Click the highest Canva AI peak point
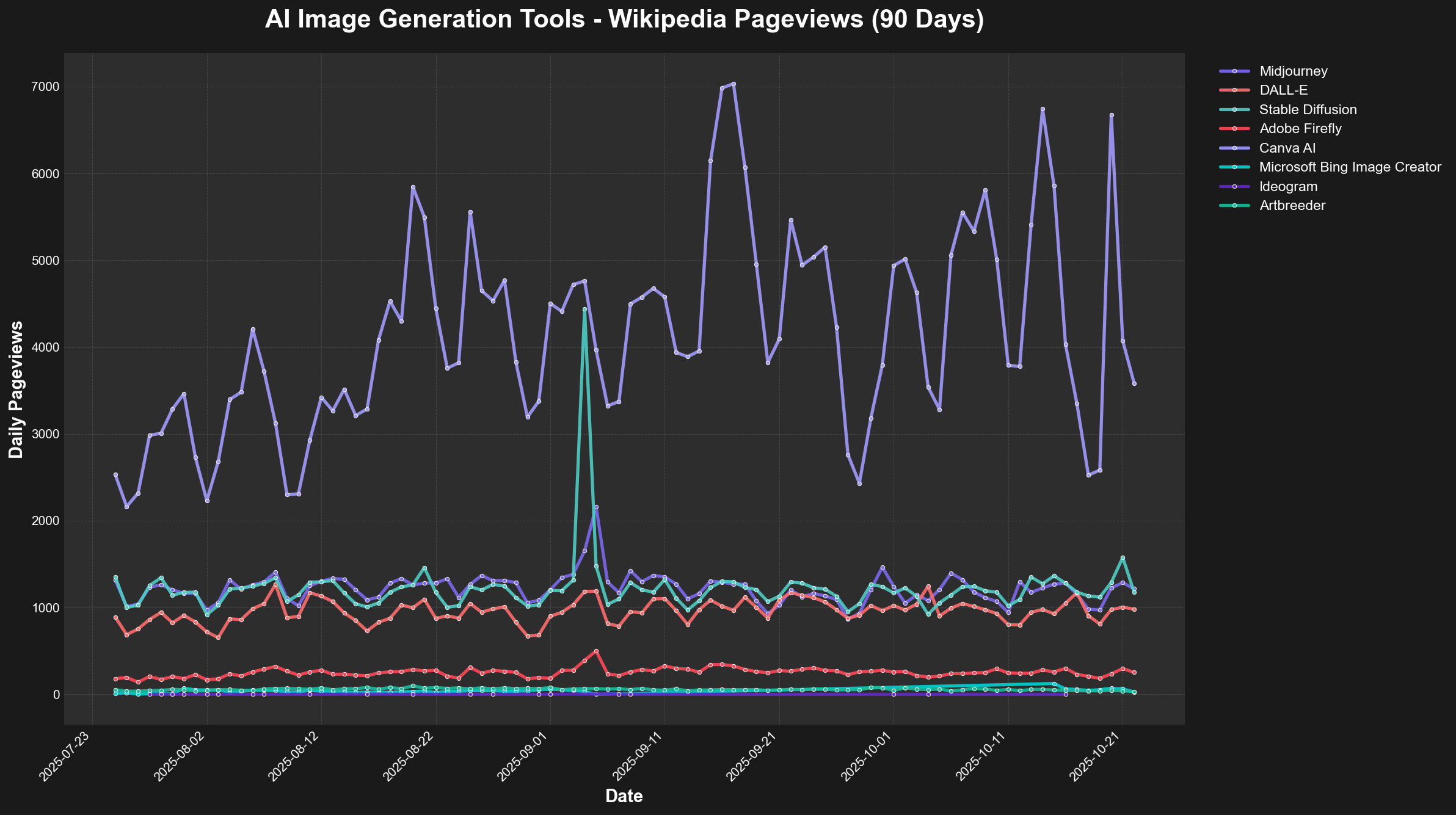Screen dimensions: 1456x815 pyautogui.click(x=733, y=84)
